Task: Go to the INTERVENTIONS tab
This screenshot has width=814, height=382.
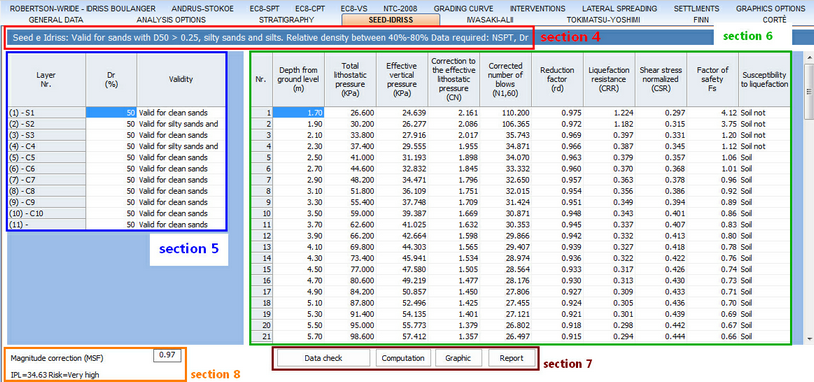Action: [x=537, y=8]
